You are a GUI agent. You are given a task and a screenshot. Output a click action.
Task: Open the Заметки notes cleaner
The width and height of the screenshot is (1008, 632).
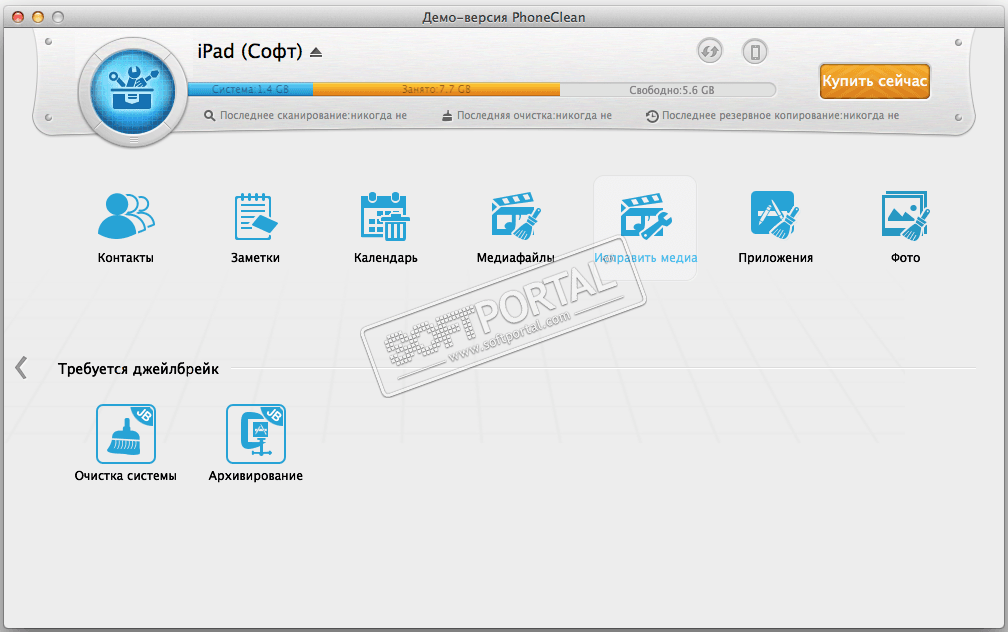[255, 217]
